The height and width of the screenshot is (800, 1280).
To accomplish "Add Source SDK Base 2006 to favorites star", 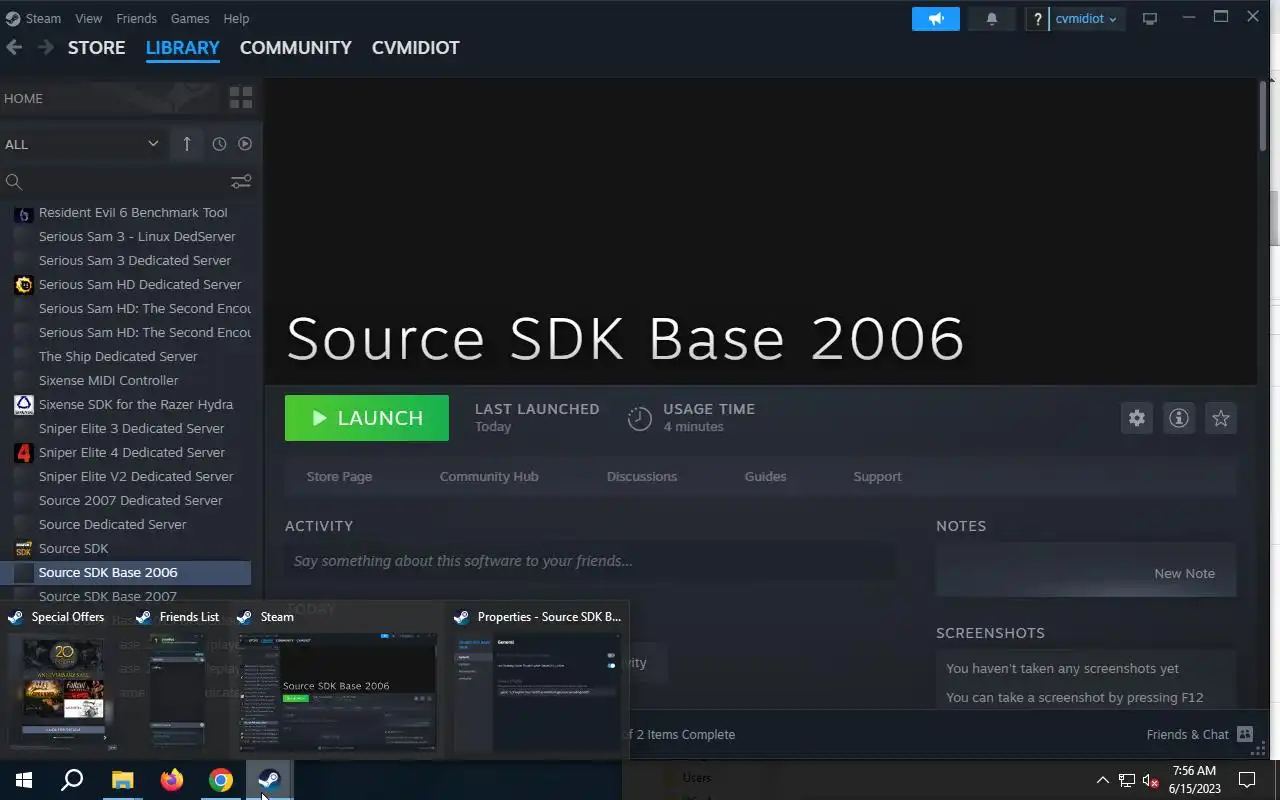I will [x=1221, y=418].
